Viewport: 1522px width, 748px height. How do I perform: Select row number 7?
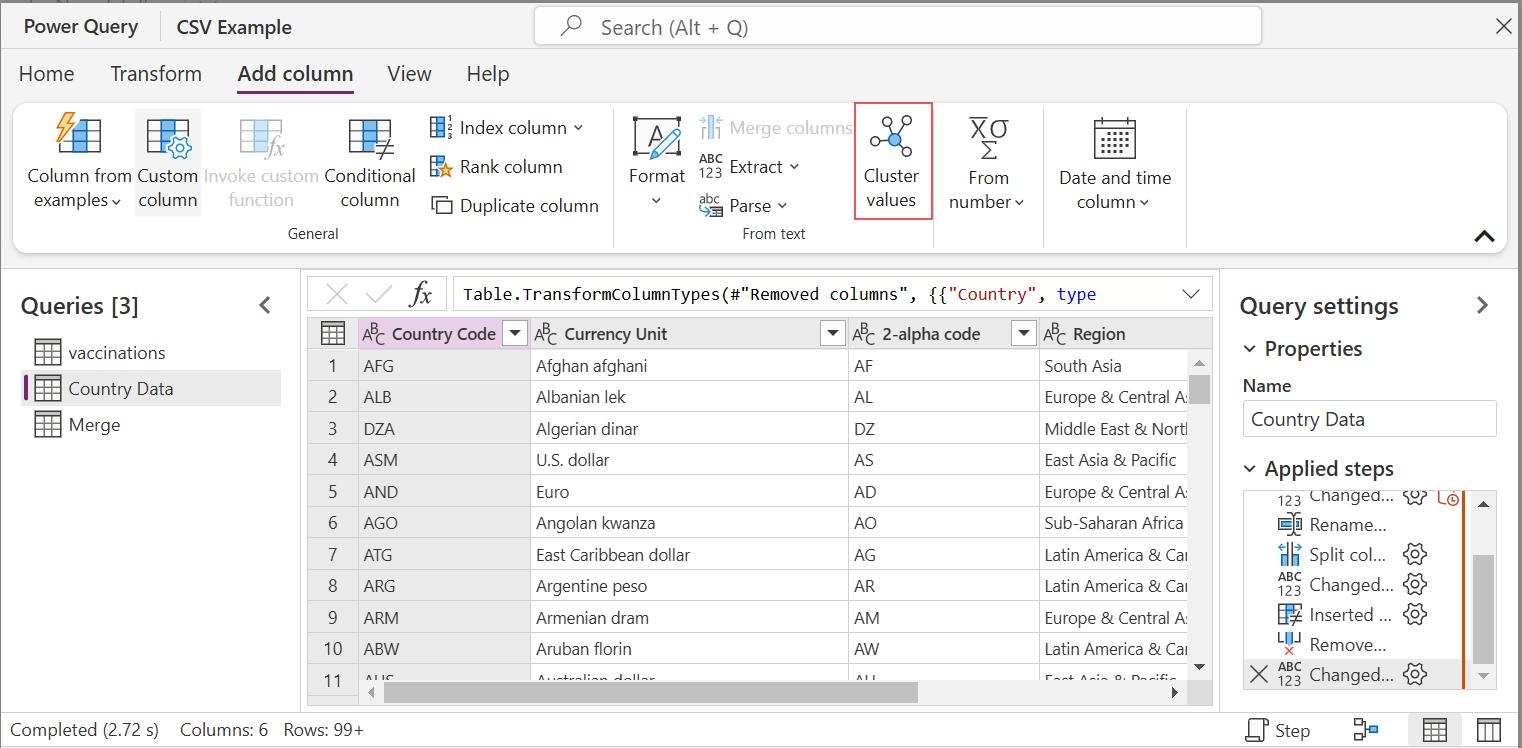(x=333, y=555)
